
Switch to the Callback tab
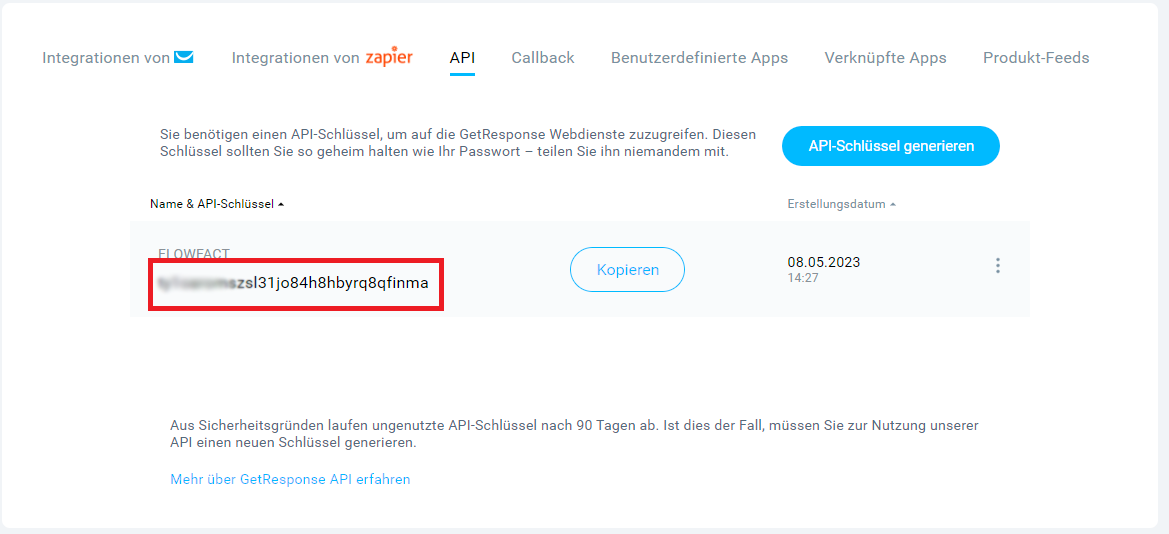click(x=543, y=57)
